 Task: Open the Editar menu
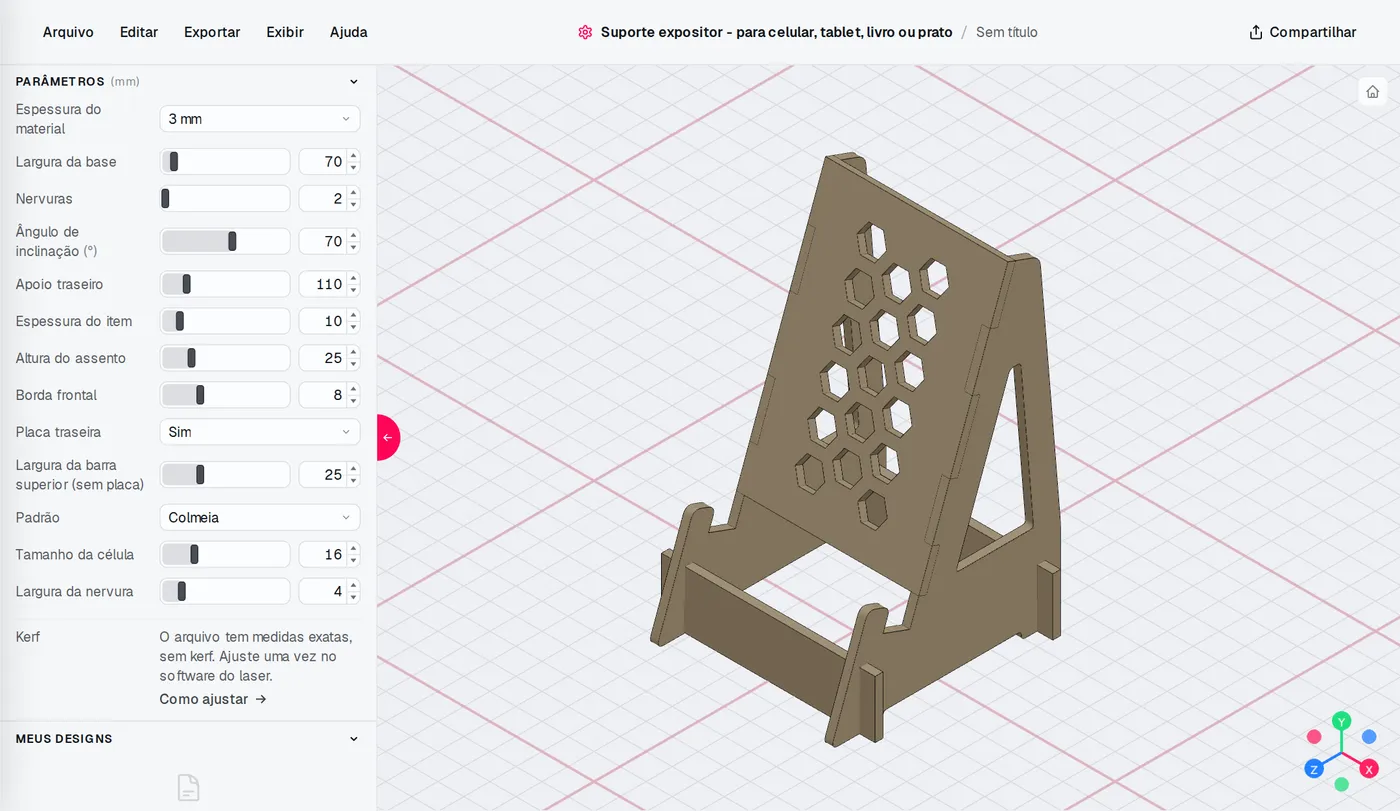click(x=139, y=32)
